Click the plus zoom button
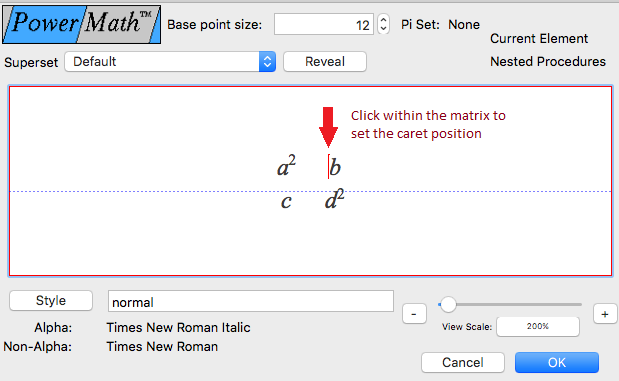This screenshot has height=381, width=619. [605, 314]
